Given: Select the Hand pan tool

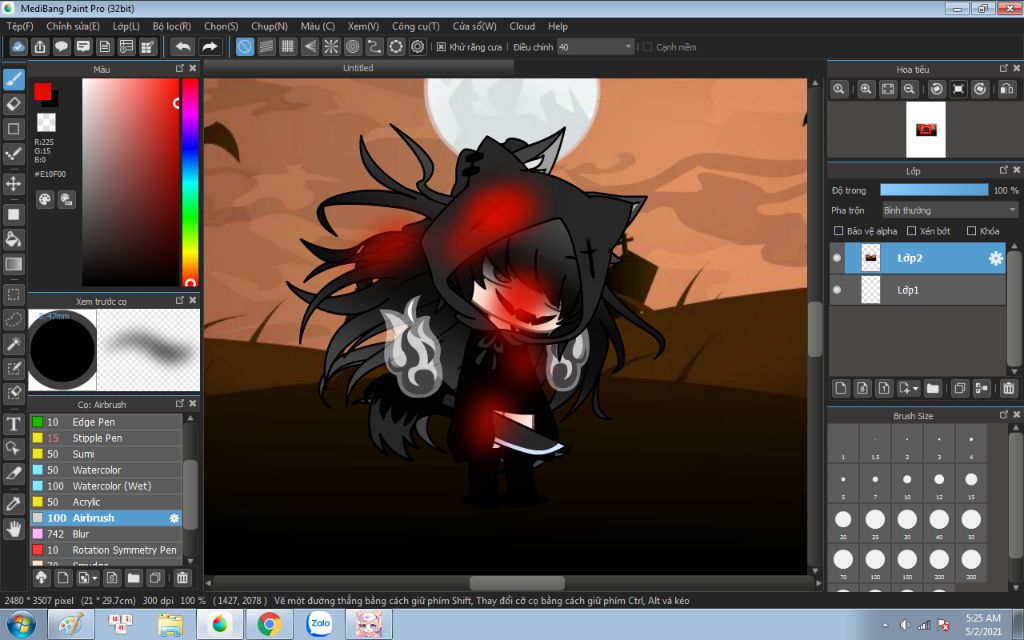Looking at the screenshot, I should tap(14, 528).
